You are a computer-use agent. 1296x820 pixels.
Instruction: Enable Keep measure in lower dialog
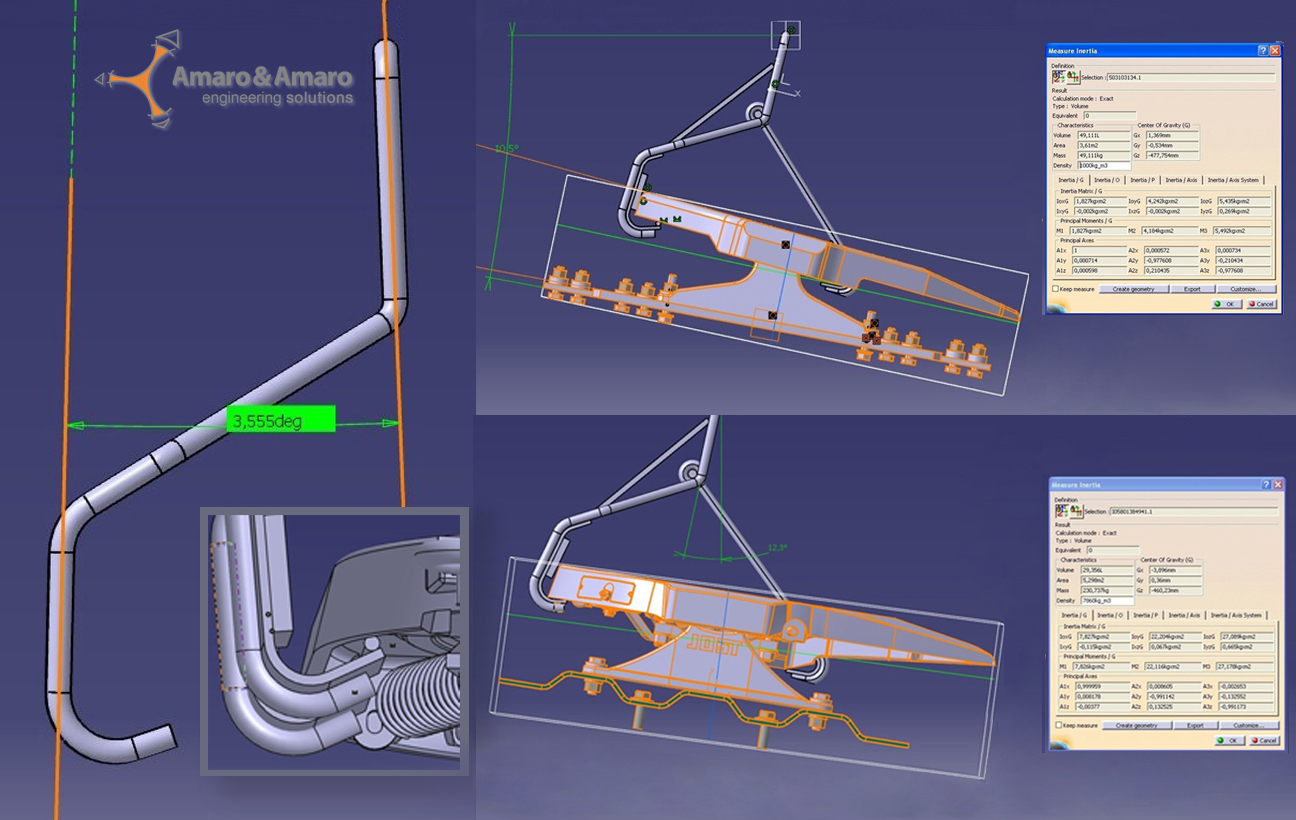[x=1059, y=726]
